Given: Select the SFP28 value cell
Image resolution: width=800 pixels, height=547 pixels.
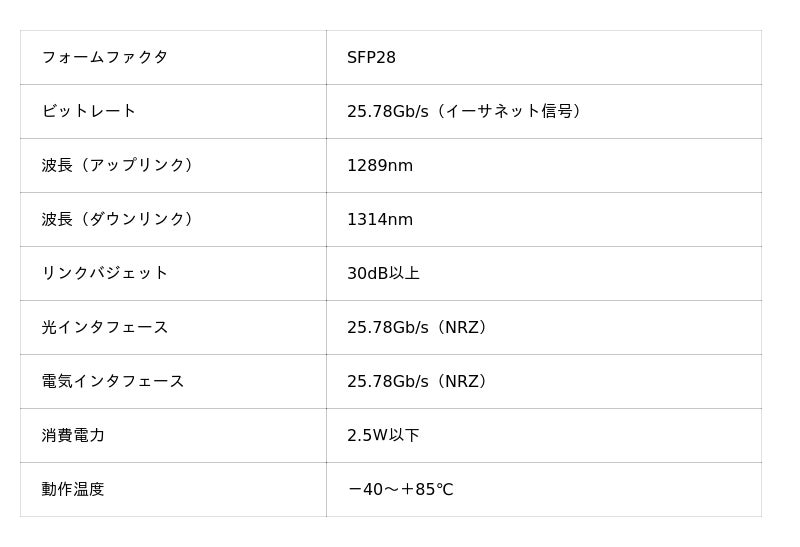Looking at the screenshot, I should pyautogui.click(x=371, y=58).
